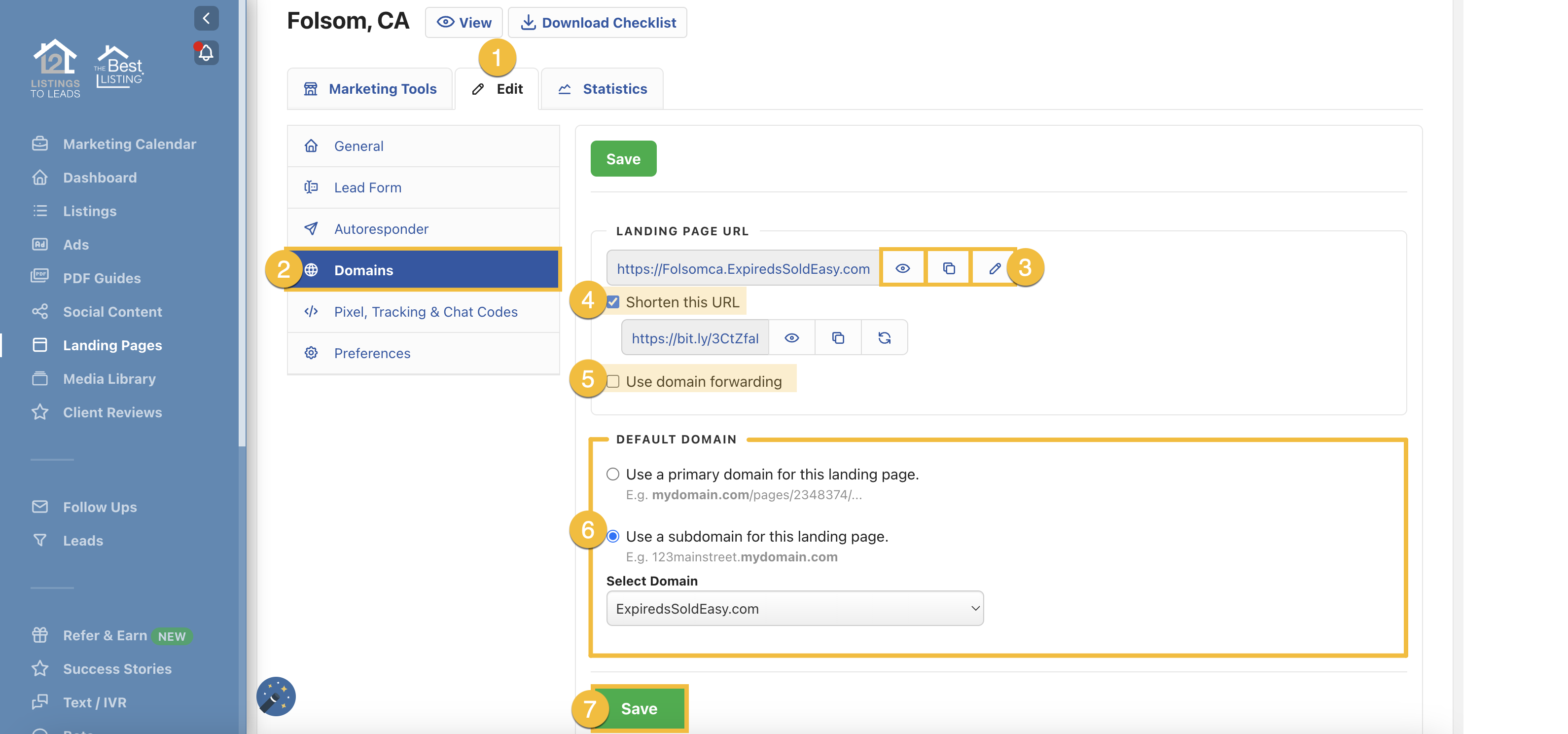Enable Use domain forwarding
This screenshot has width=1568, height=734.
tap(613, 381)
